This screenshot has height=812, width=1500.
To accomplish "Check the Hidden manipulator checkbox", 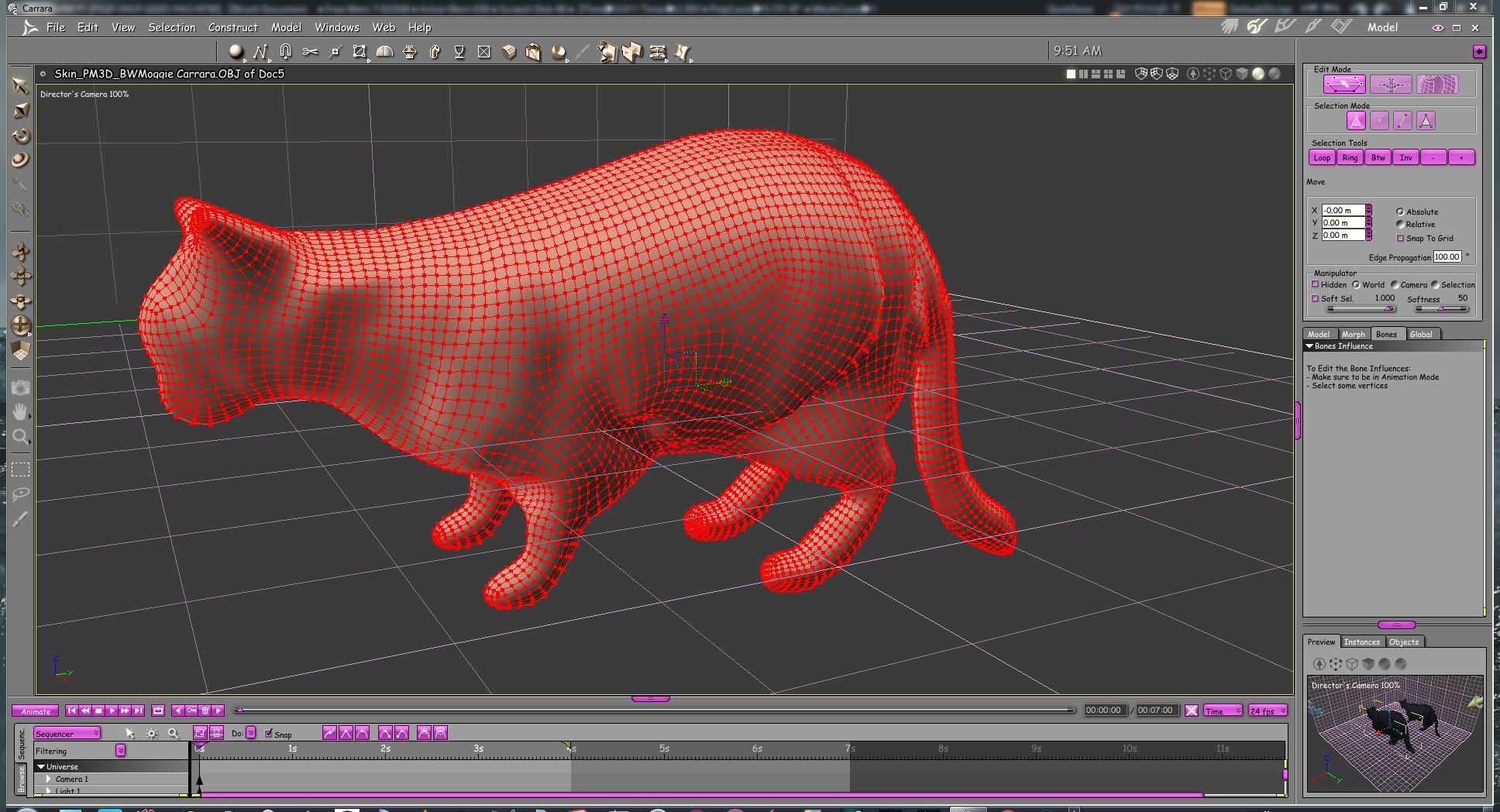I will [1315, 284].
